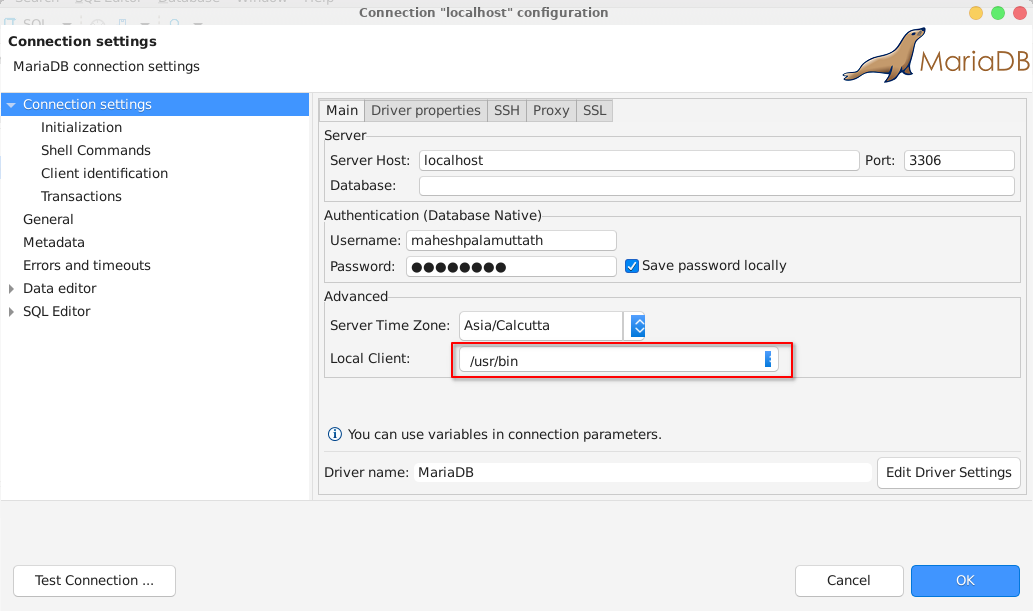Open the SSL tab

pyautogui.click(x=594, y=111)
